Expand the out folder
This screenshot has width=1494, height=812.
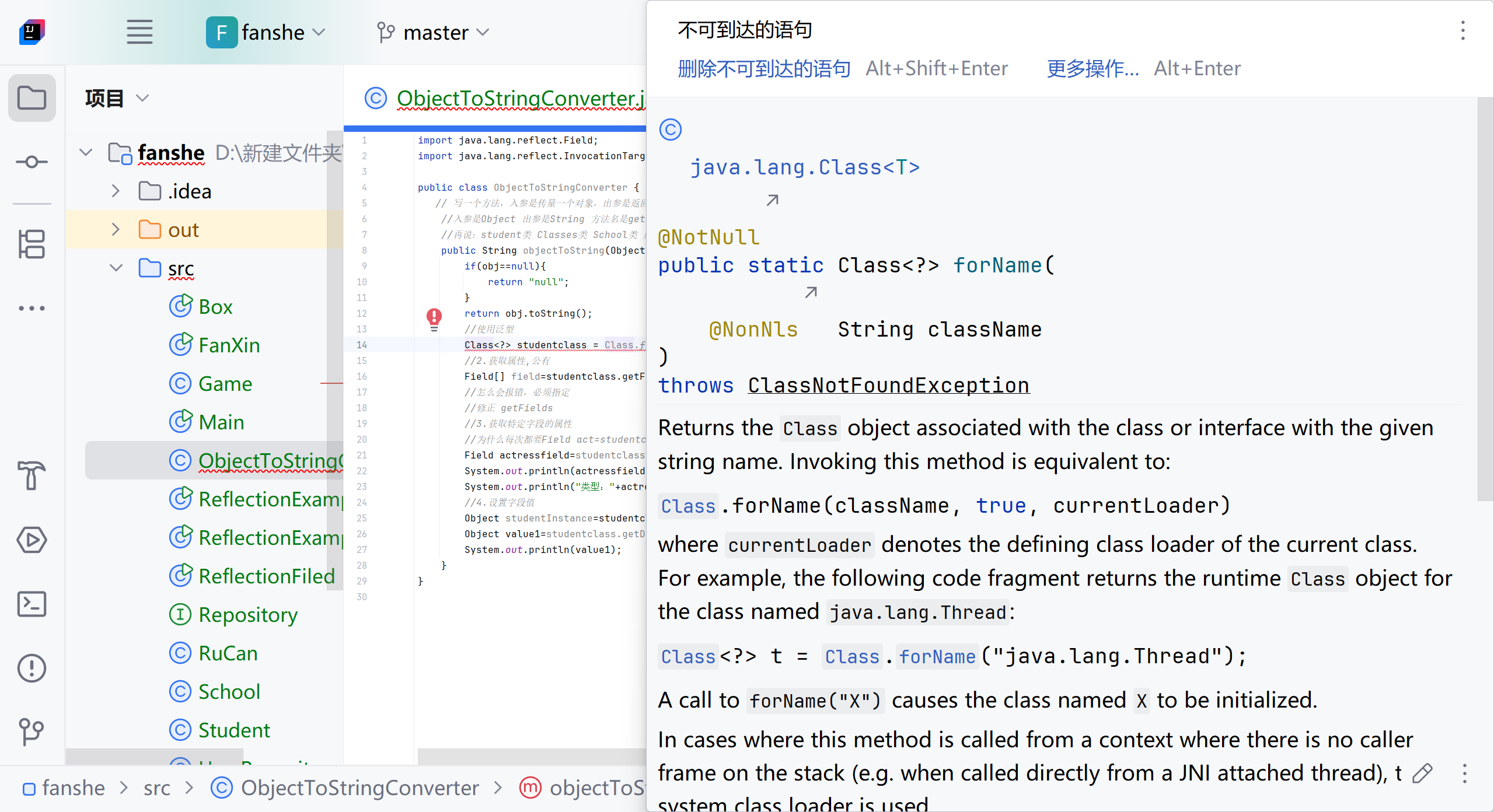[x=116, y=230]
